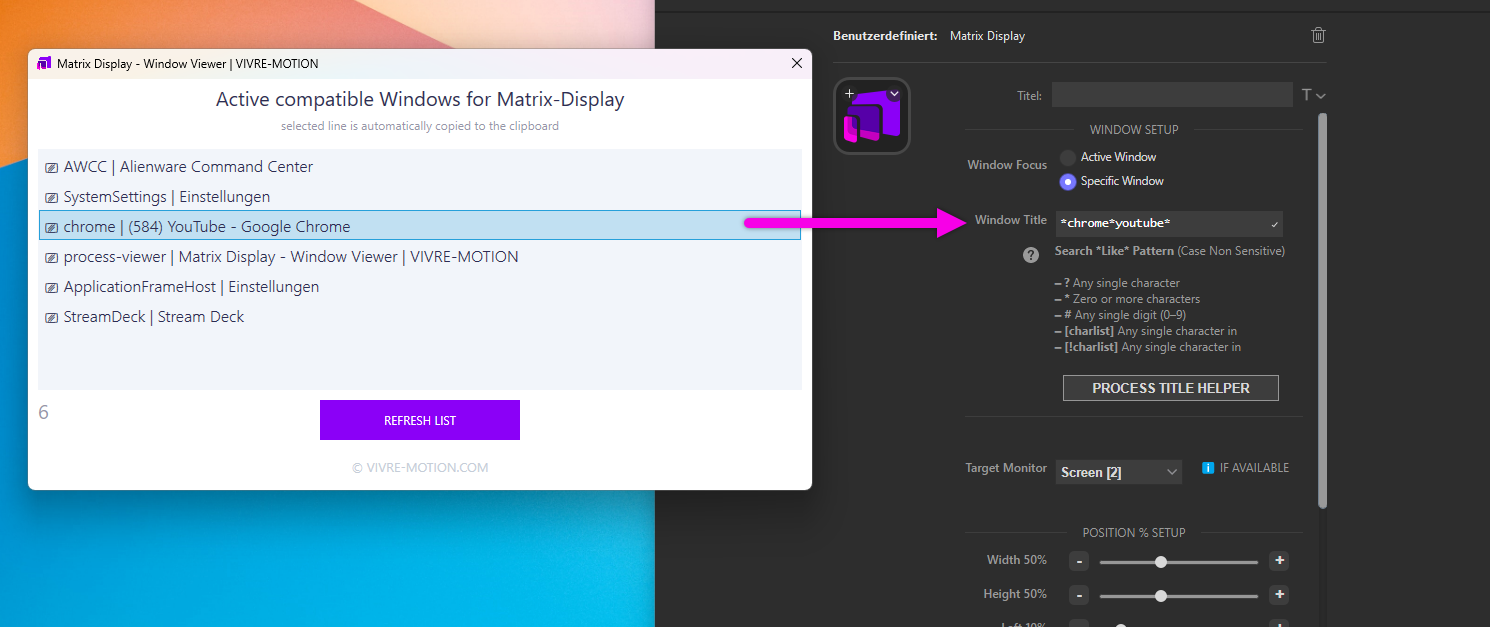The width and height of the screenshot is (1490, 627).
Task: Click the checkmark next to Window Title field
Action: pos(1276,223)
